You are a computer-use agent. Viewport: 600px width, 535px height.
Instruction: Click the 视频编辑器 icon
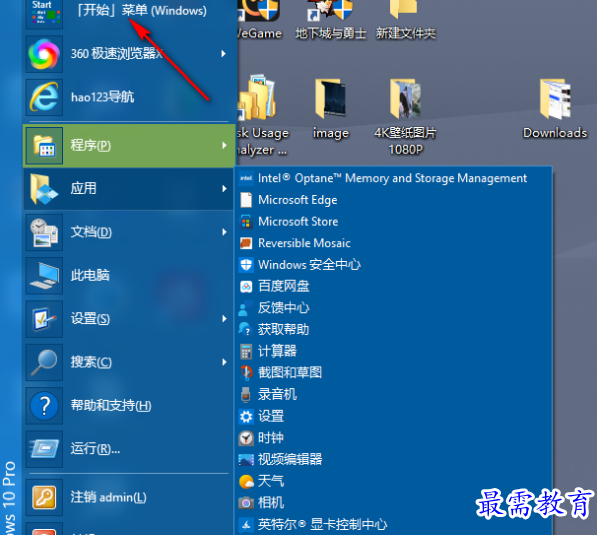(246, 460)
